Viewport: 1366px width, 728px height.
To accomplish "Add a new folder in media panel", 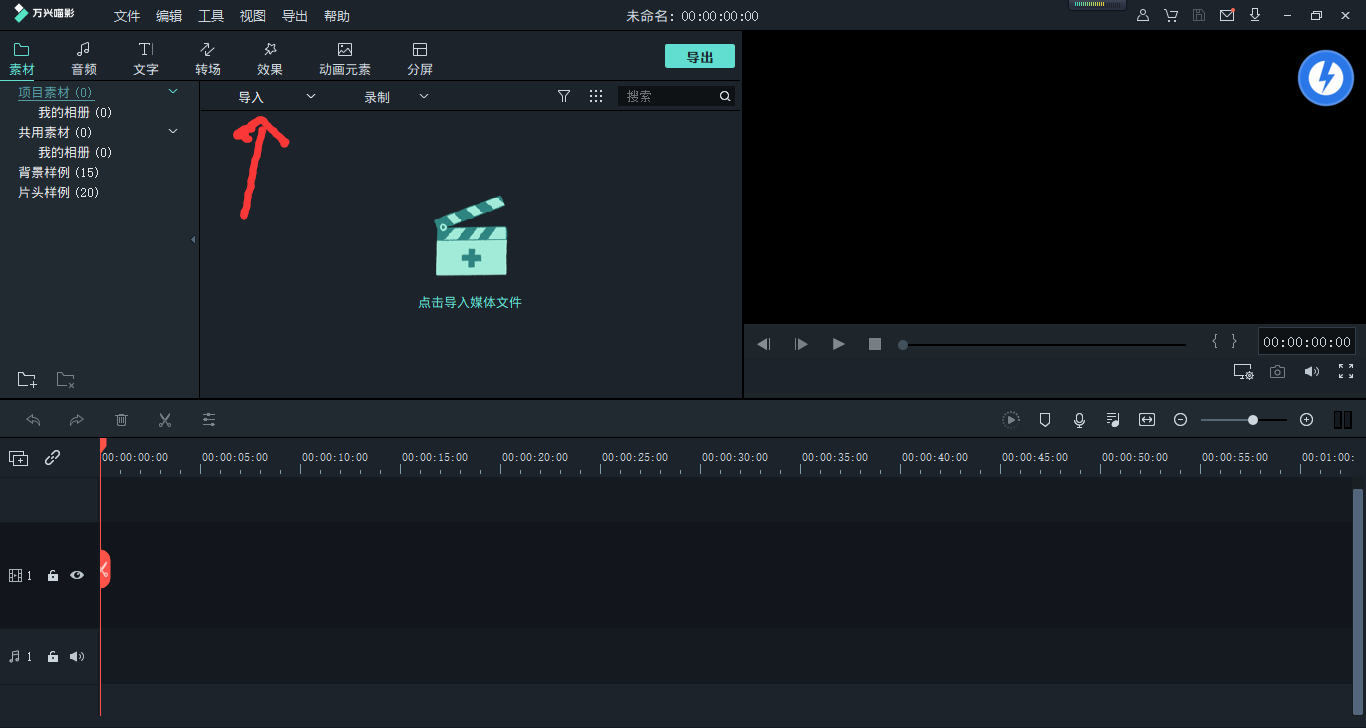I will click(27, 380).
